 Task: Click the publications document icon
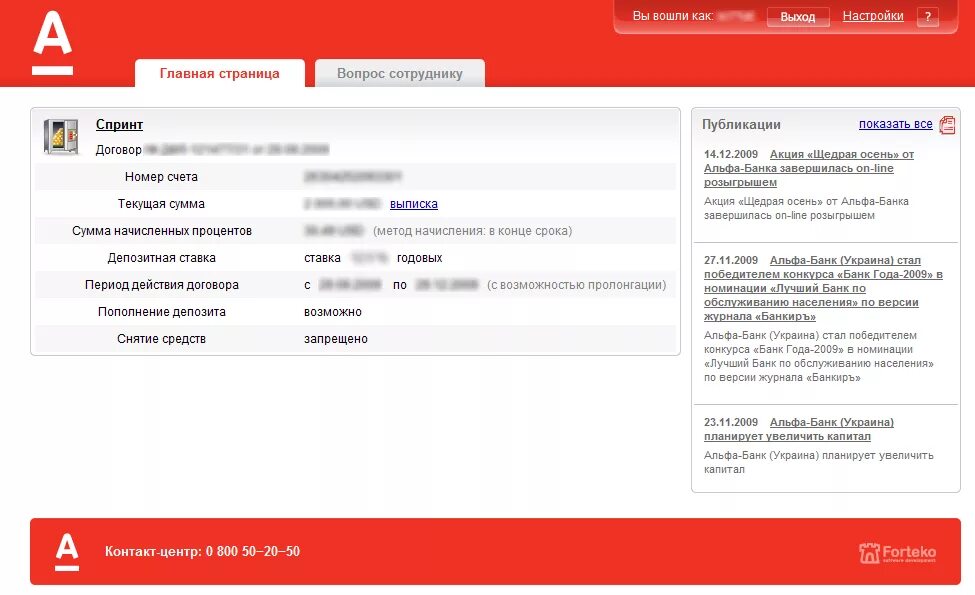click(x=947, y=124)
